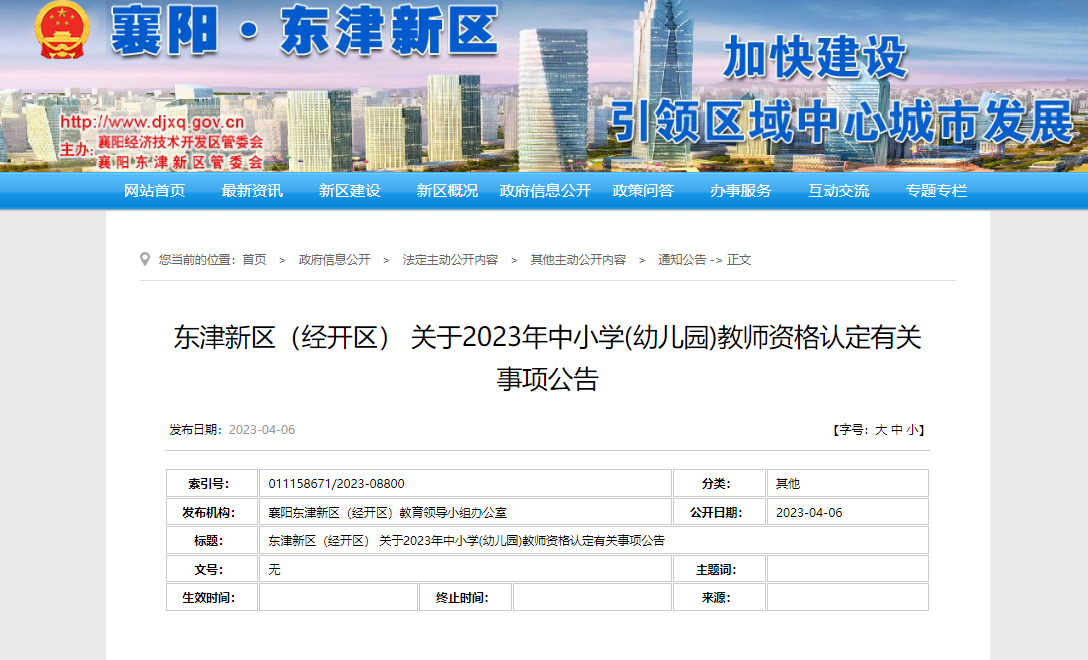
Task: Open the 专题专栏 menu item
Action: click(937, 191)
